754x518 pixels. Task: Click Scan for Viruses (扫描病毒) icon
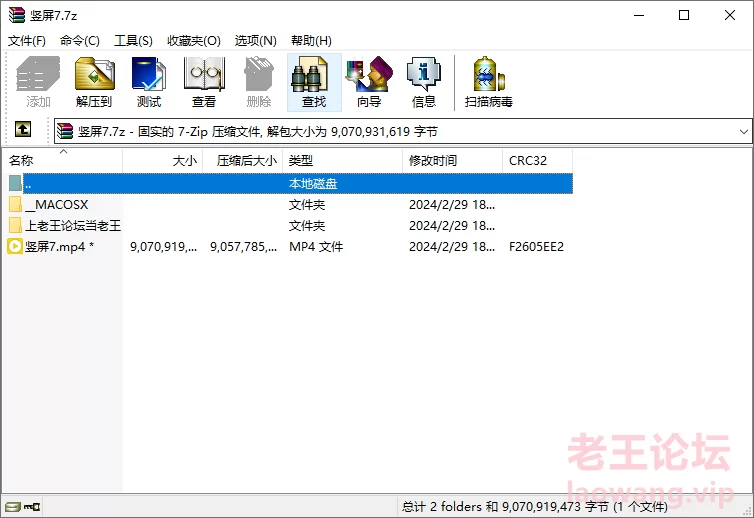pyautogui.click(x=489, y=82)
